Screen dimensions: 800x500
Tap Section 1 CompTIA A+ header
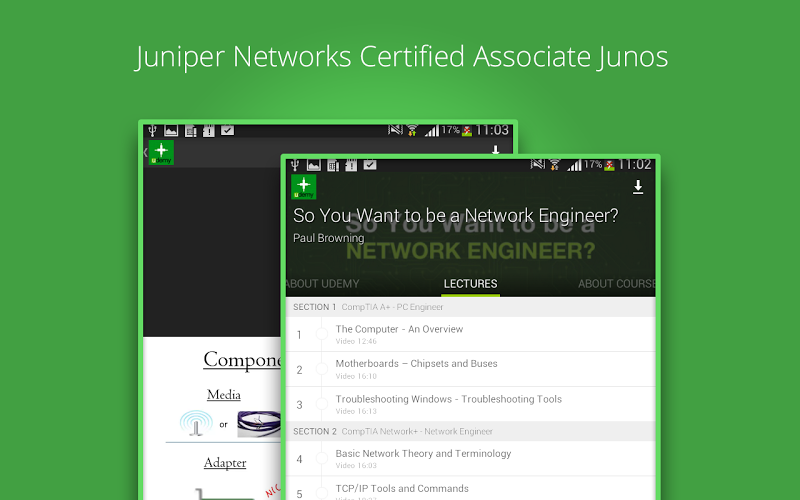point(470,307)
